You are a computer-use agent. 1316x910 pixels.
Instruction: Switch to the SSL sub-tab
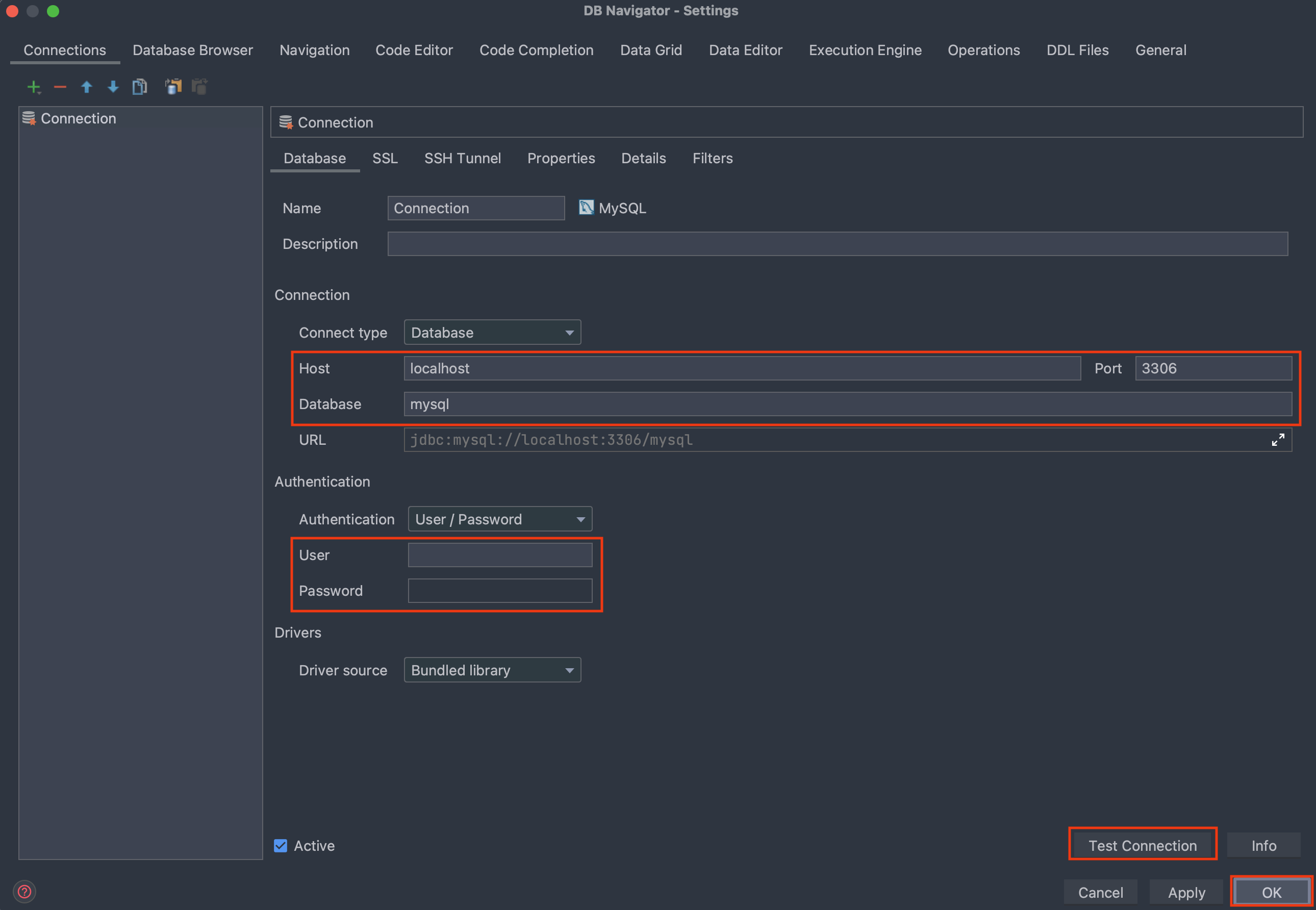click(x=385, y=158)
